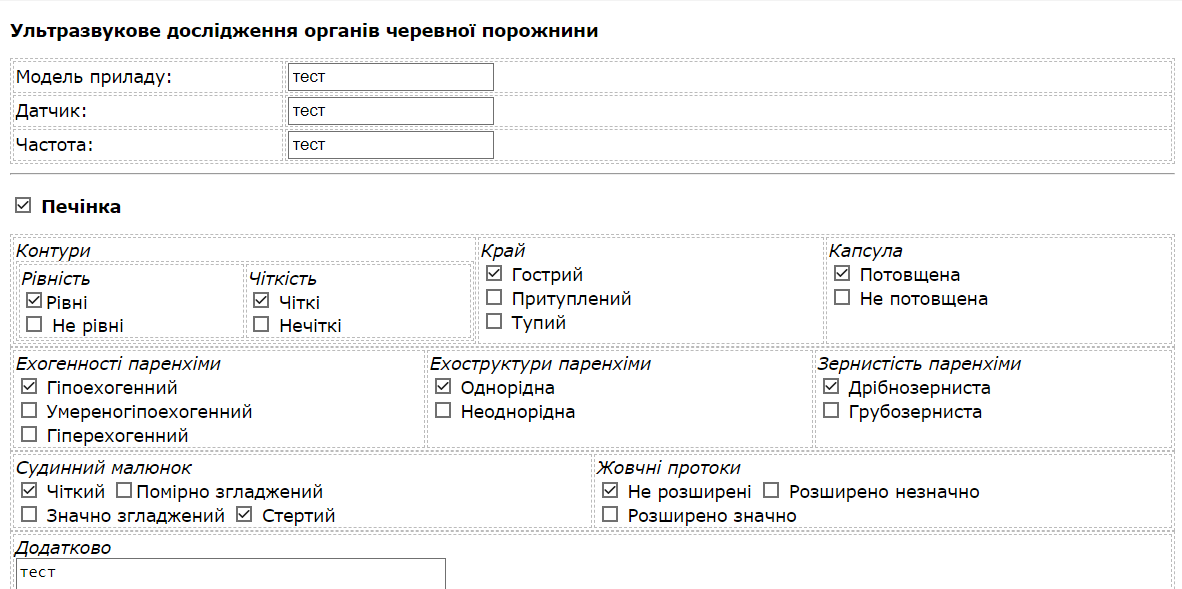Click the Модель приладу input field

coord(390,77)
